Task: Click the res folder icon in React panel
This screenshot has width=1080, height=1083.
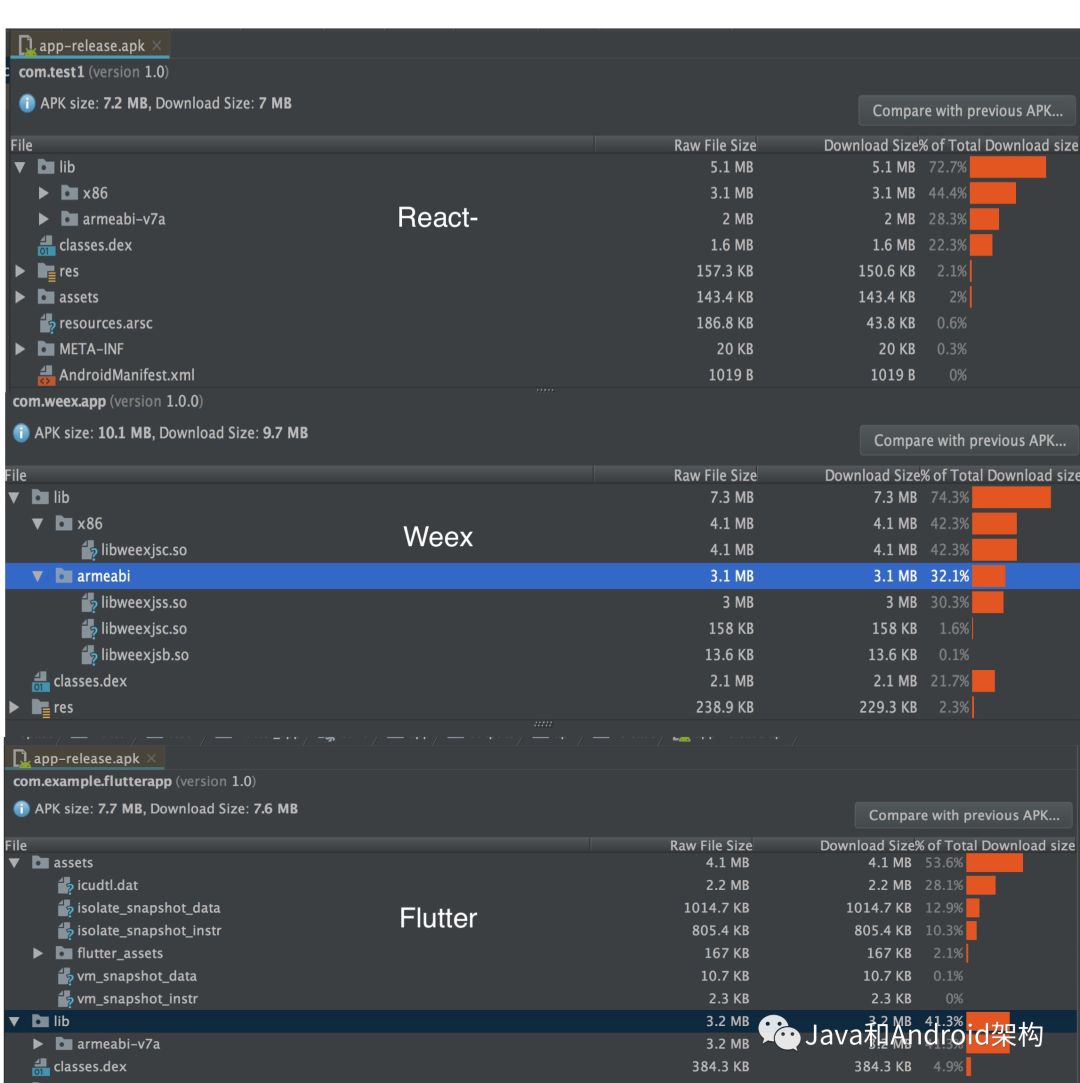Action: coord(46,271)
